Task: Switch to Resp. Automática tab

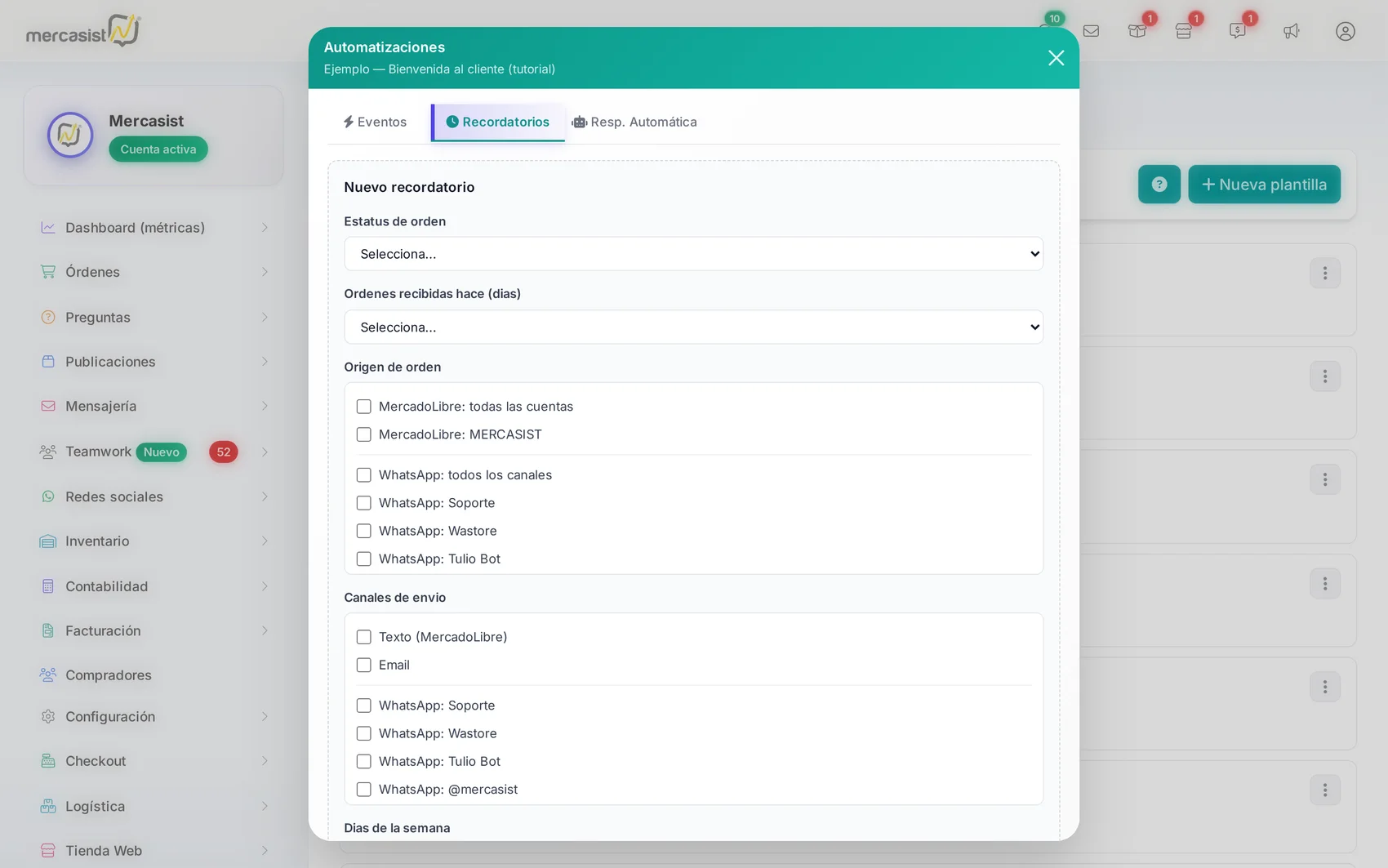Action: [634, 122]
